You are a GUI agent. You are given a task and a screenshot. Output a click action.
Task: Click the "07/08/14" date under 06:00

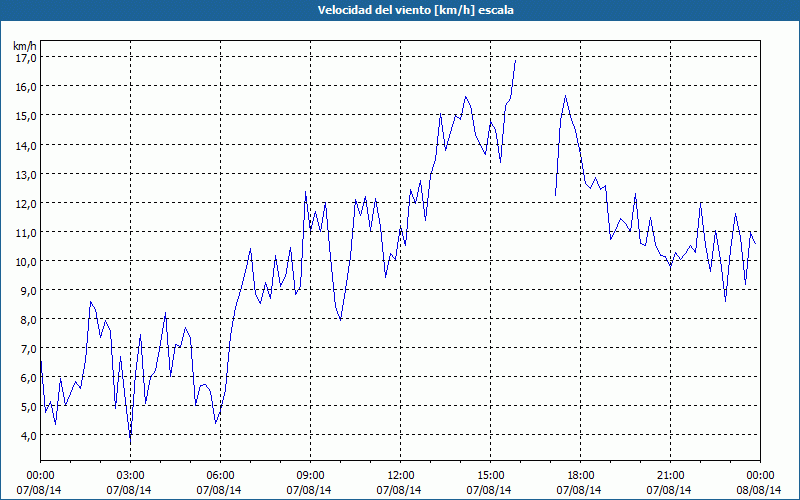(219, 490)
